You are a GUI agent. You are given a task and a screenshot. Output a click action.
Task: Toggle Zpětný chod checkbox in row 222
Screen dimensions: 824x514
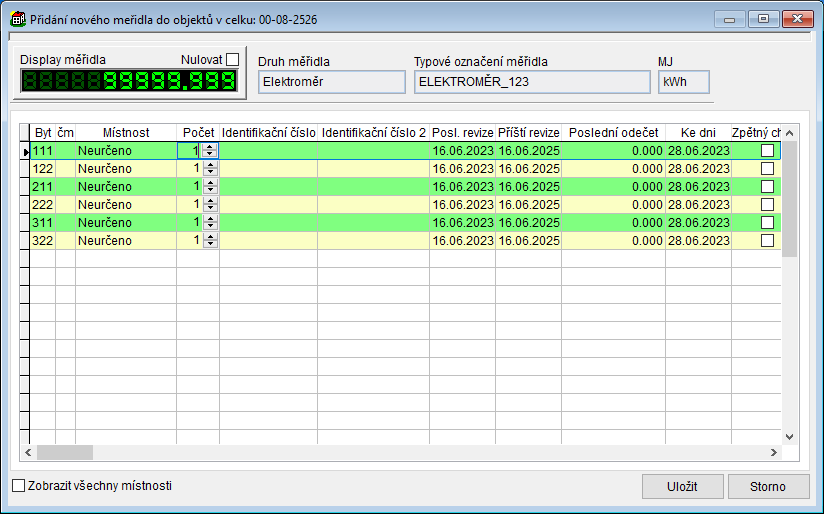point(768,204)
